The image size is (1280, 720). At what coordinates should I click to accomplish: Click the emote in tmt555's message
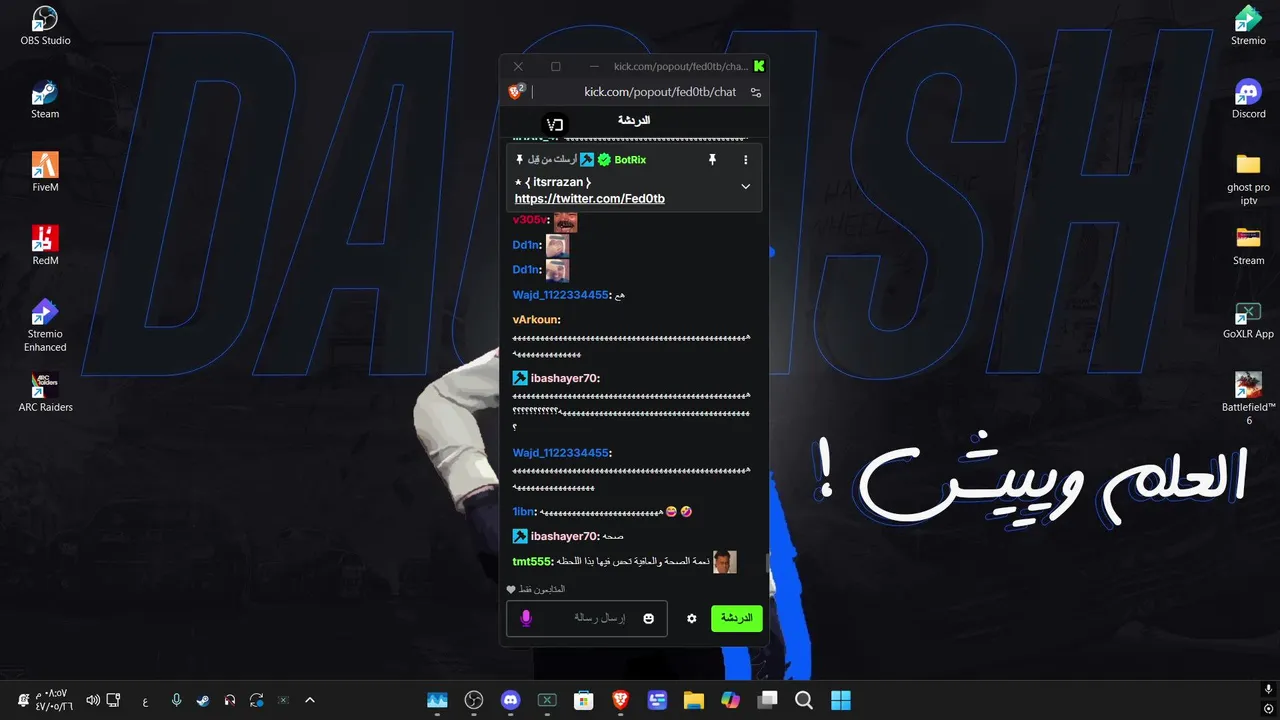[x=725, y=562]
